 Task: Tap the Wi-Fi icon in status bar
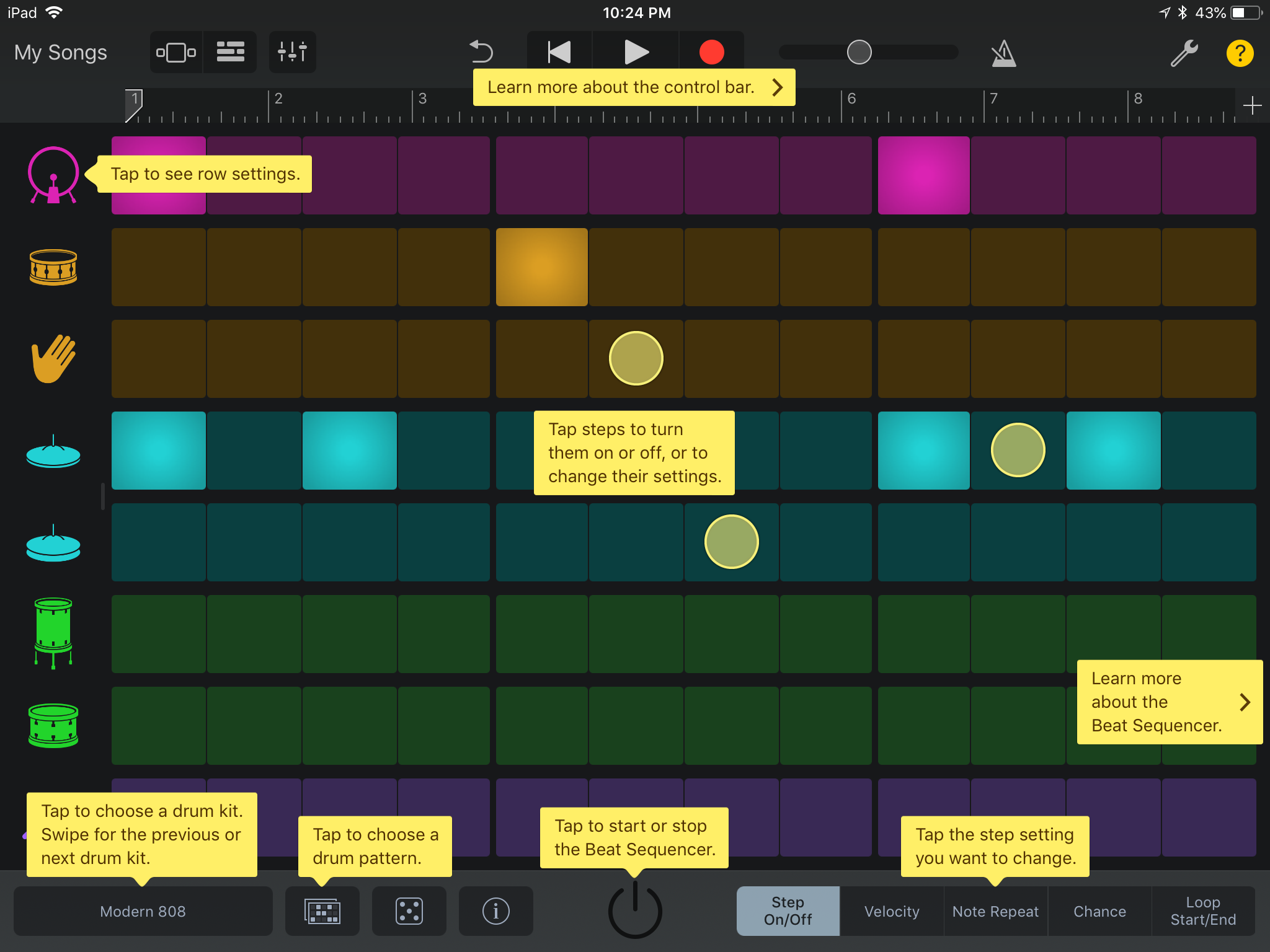click(54, 12)
